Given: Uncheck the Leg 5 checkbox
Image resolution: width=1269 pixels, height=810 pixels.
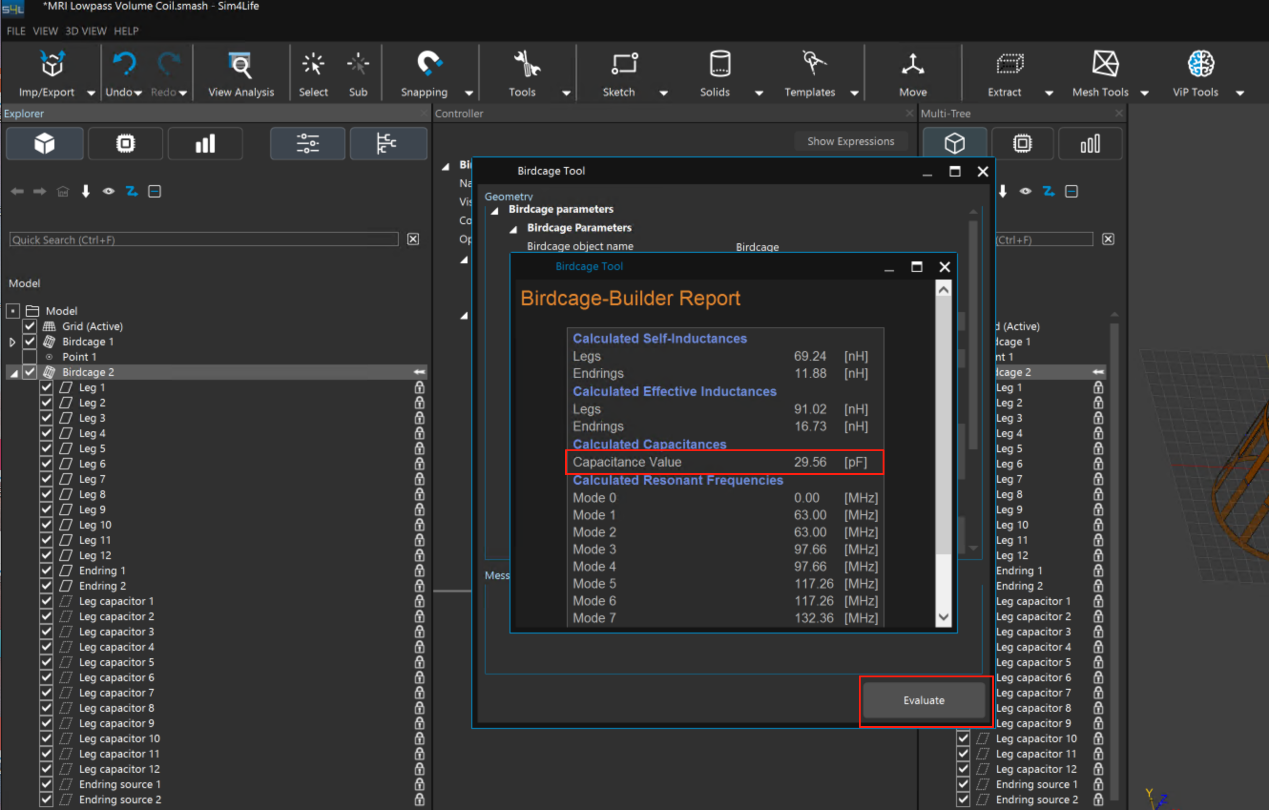Looking at the screenshot, I should pos(46,449).
